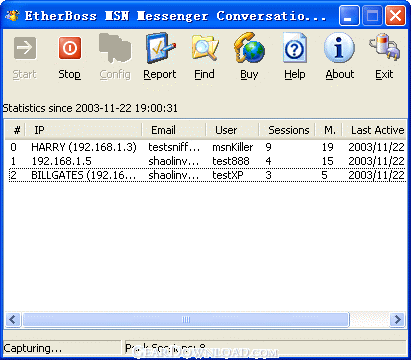
Task: Click the horizontal scrollbar right arrow
Action: (398, 319)
